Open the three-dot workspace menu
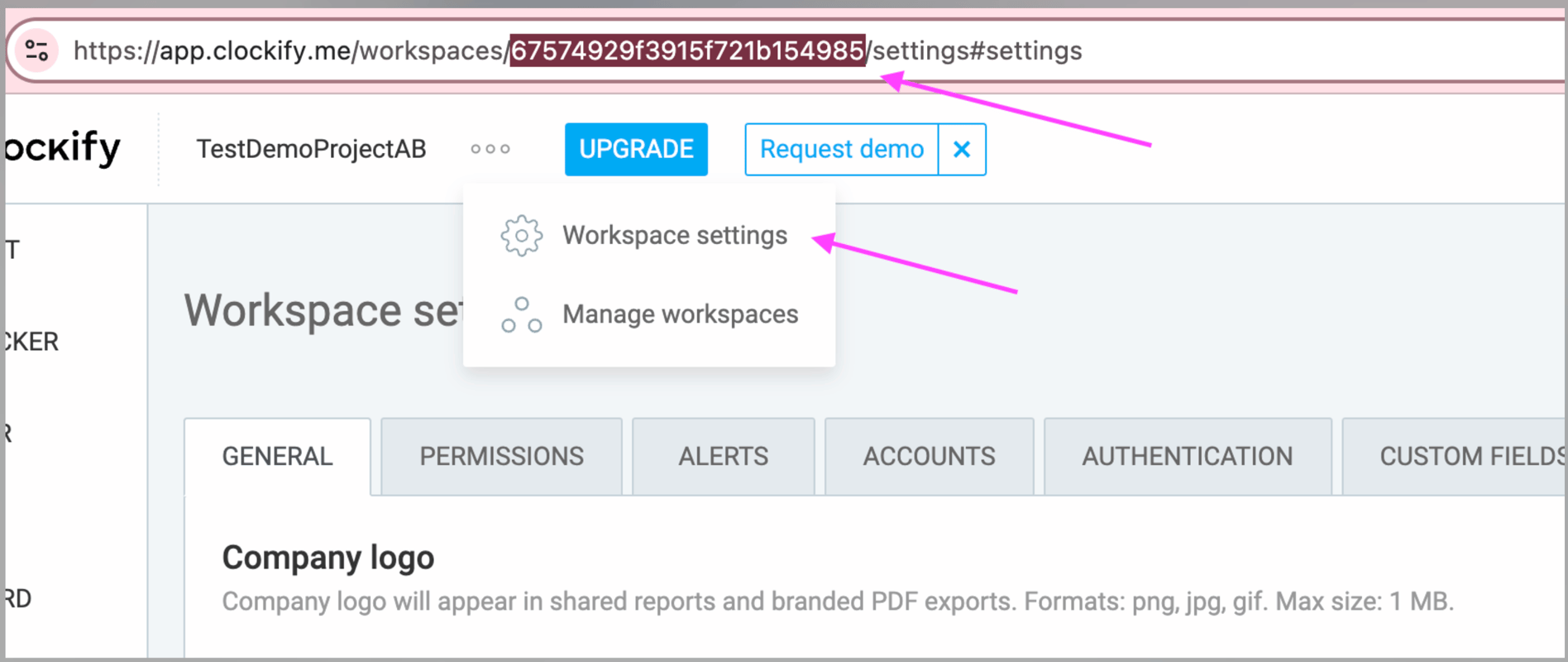Image resolution: width=1568 pixels, height=662 pixels. (x=490, y=149)
